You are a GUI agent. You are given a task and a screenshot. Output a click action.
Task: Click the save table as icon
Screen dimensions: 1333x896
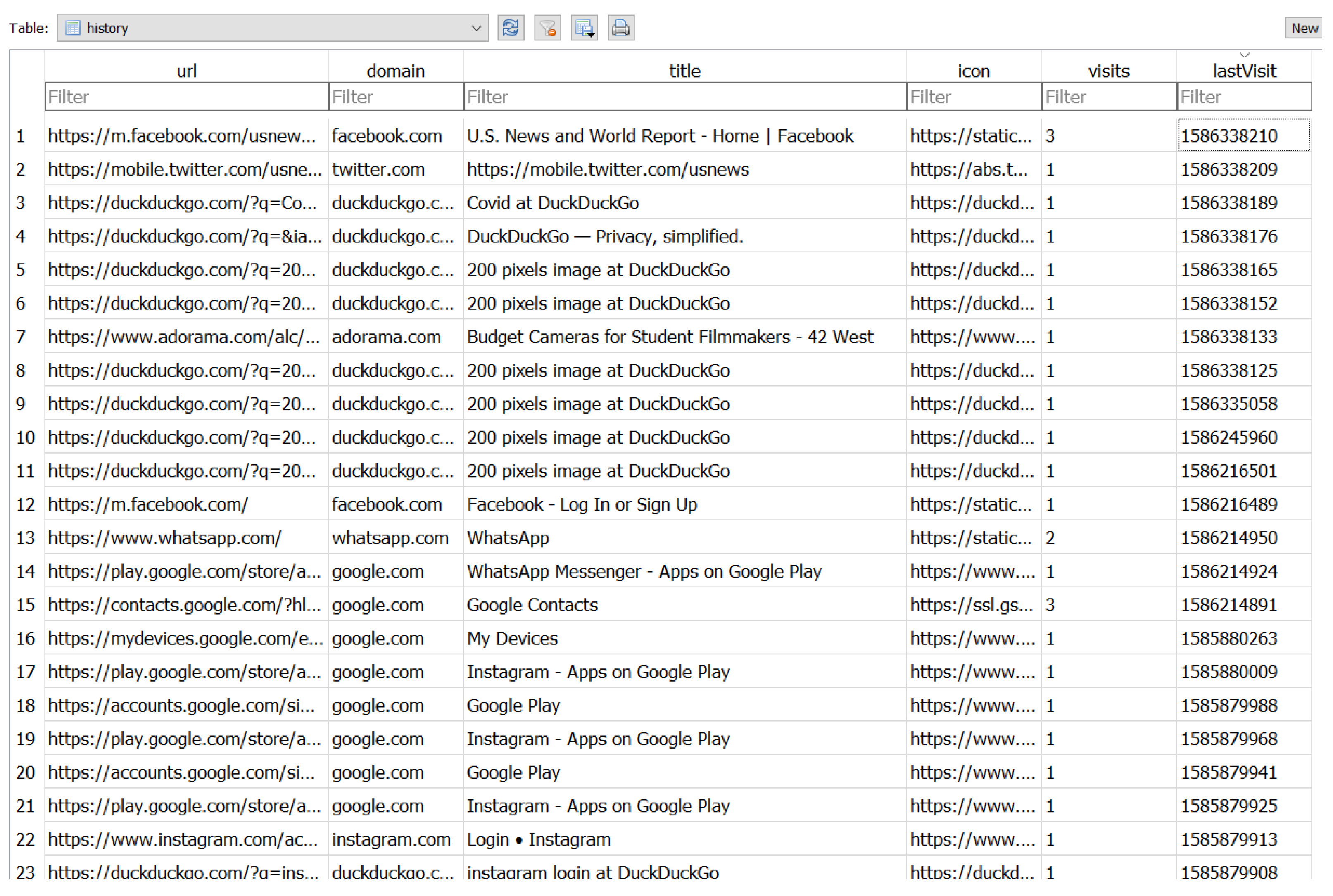(584, 28)
